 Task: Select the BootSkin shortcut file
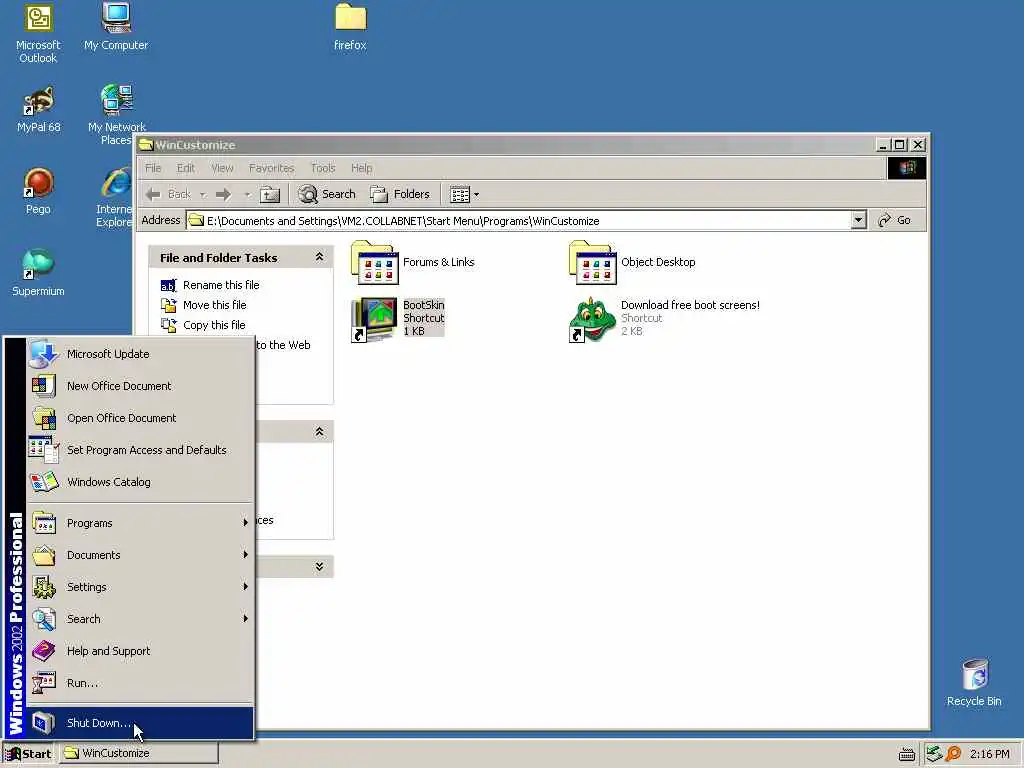[x=398, y=319]
